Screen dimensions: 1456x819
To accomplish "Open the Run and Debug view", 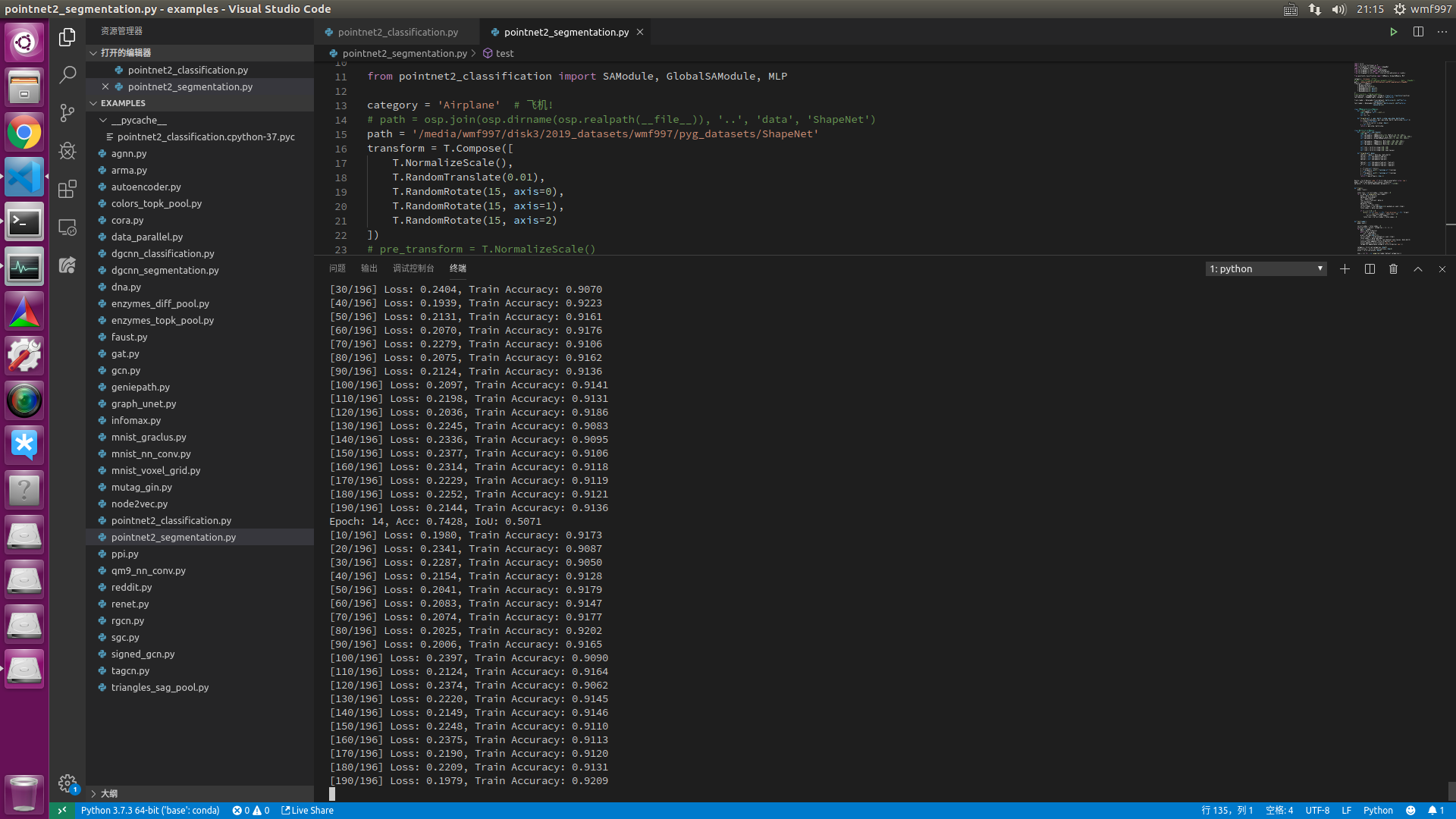I will click(67, 150).
